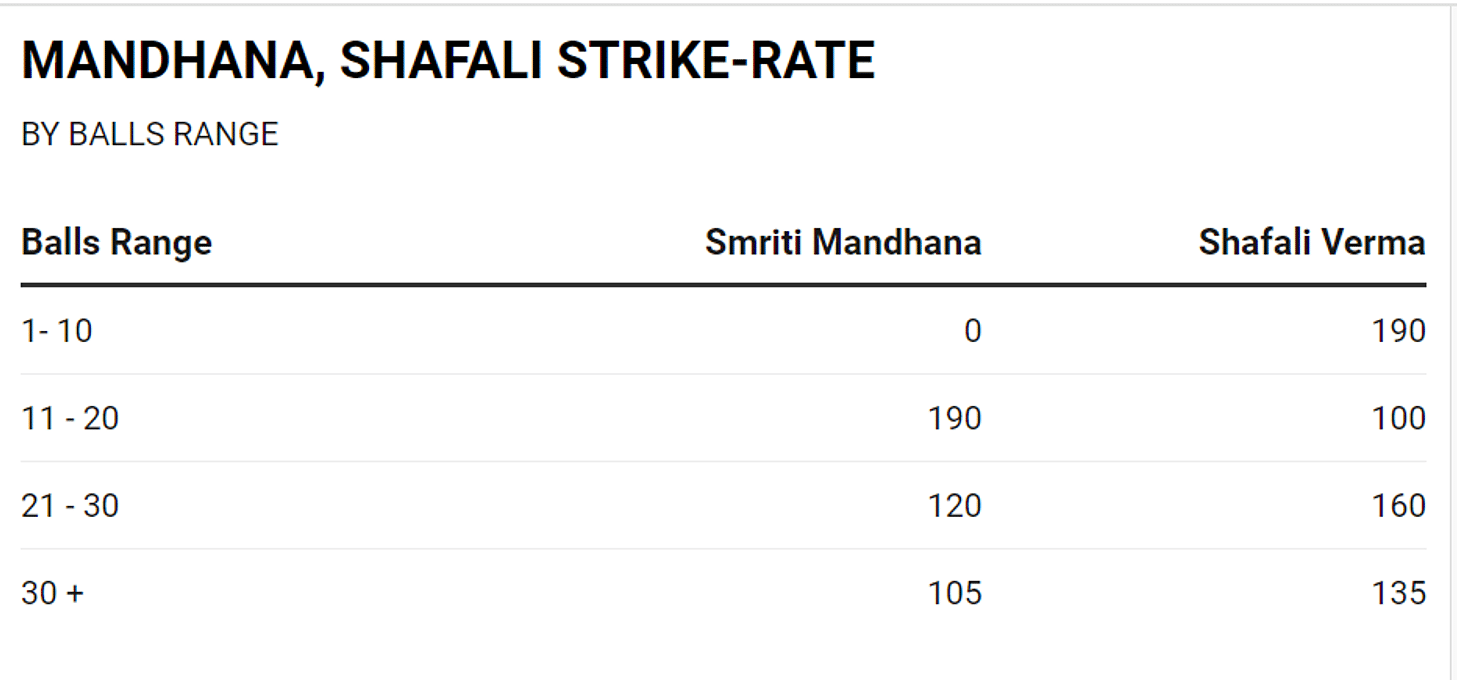Image resolution: width=1457 pixels, height=680 pixels.
Task: Click the 'Balls Range' column header
Action: point(116,243)
